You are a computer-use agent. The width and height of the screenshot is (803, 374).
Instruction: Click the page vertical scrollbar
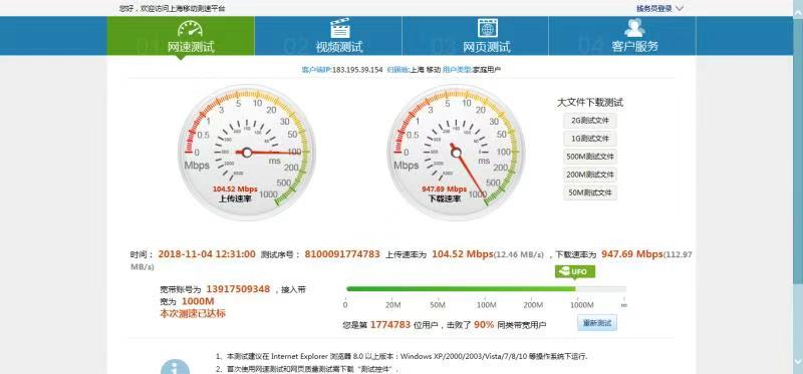(798, 187)
